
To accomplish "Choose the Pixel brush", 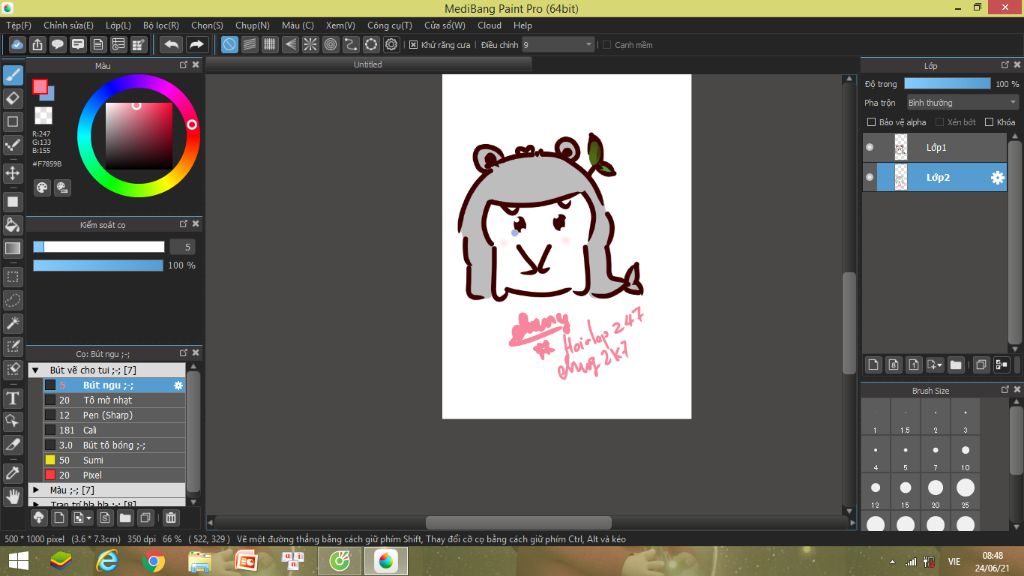I will pos(114,475).
